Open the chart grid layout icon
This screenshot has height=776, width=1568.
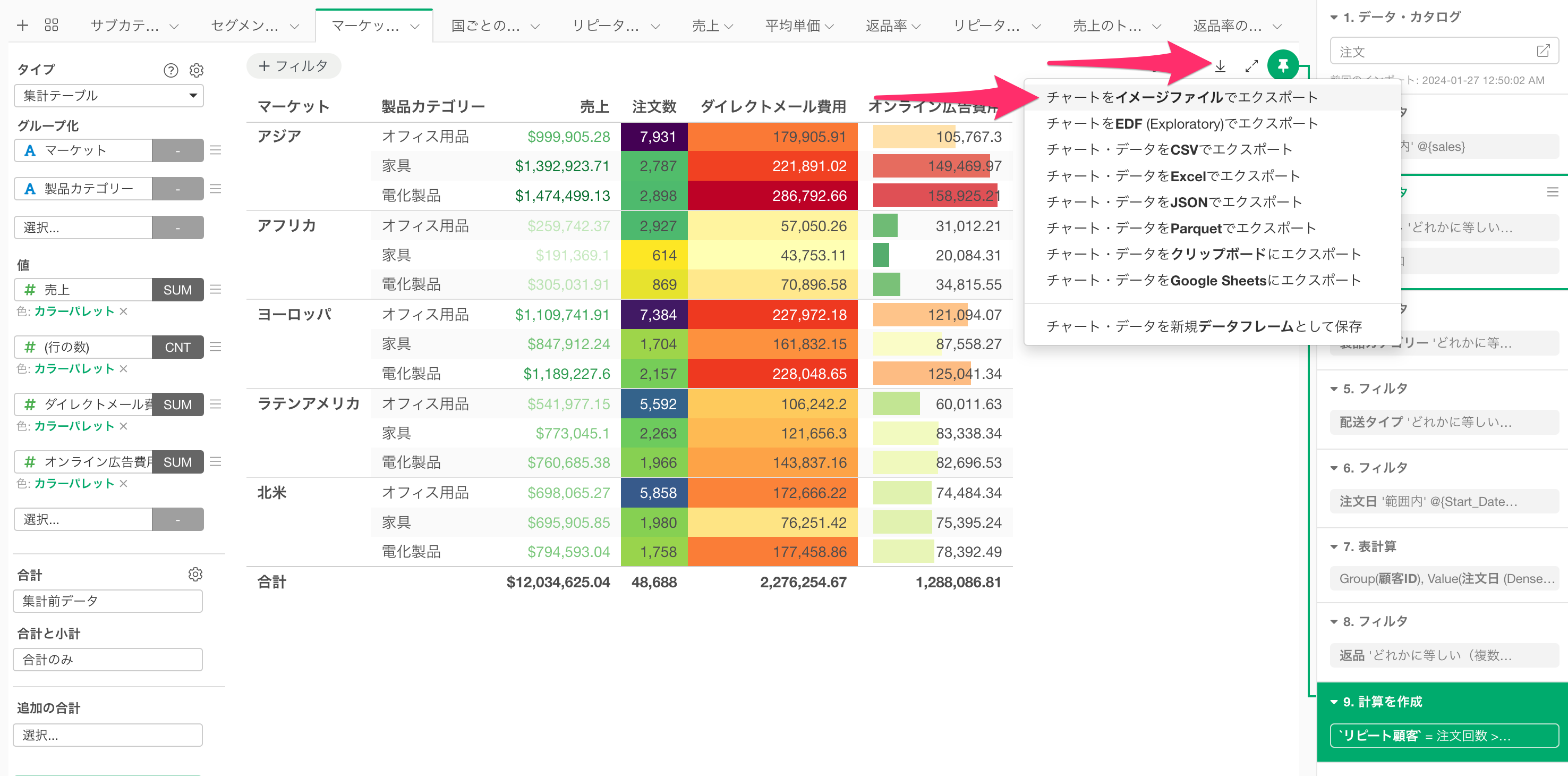(x=51, y=26)
